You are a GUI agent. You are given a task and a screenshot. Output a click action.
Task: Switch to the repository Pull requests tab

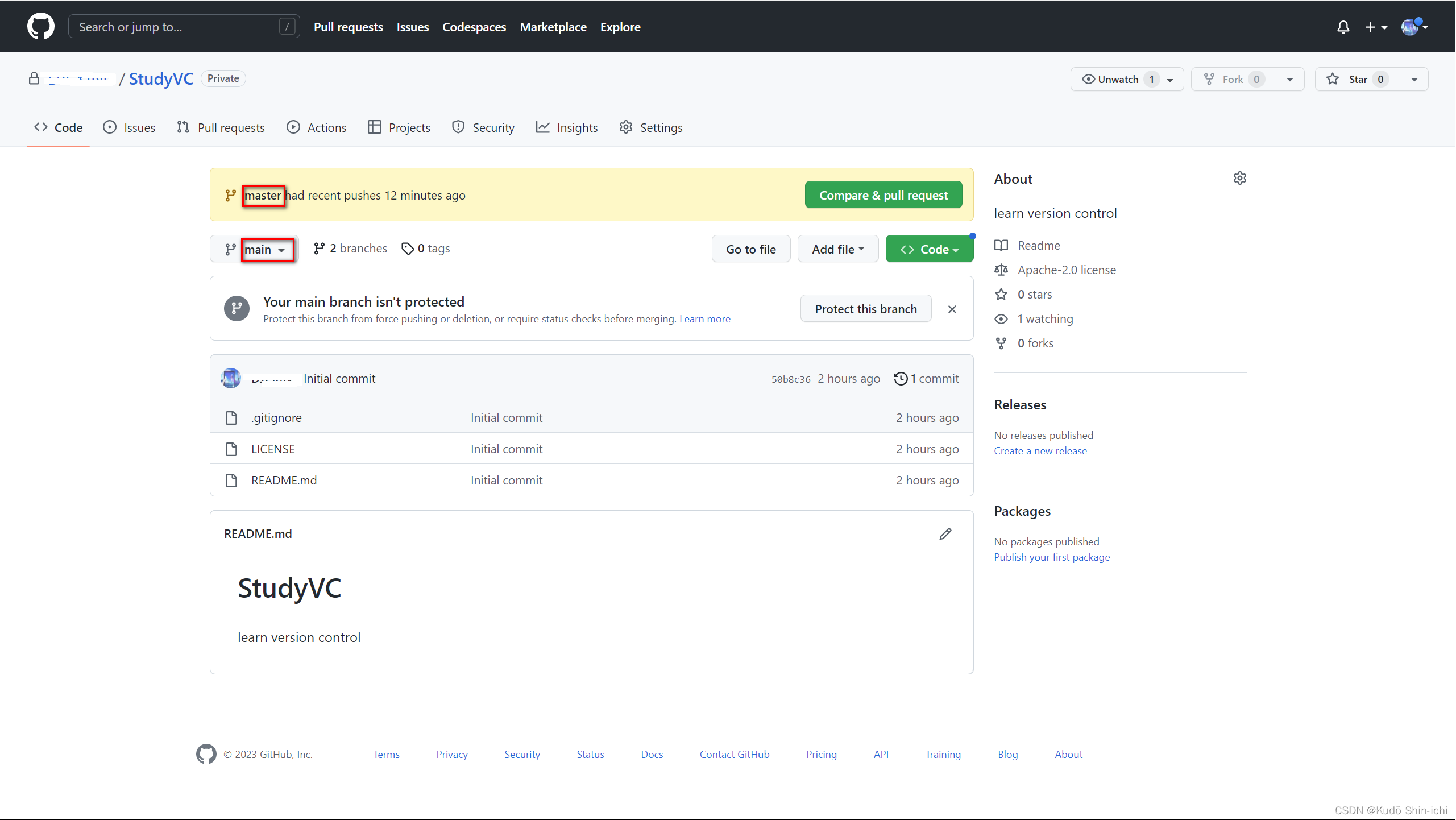pyautogui.click(x=221, y=127)
